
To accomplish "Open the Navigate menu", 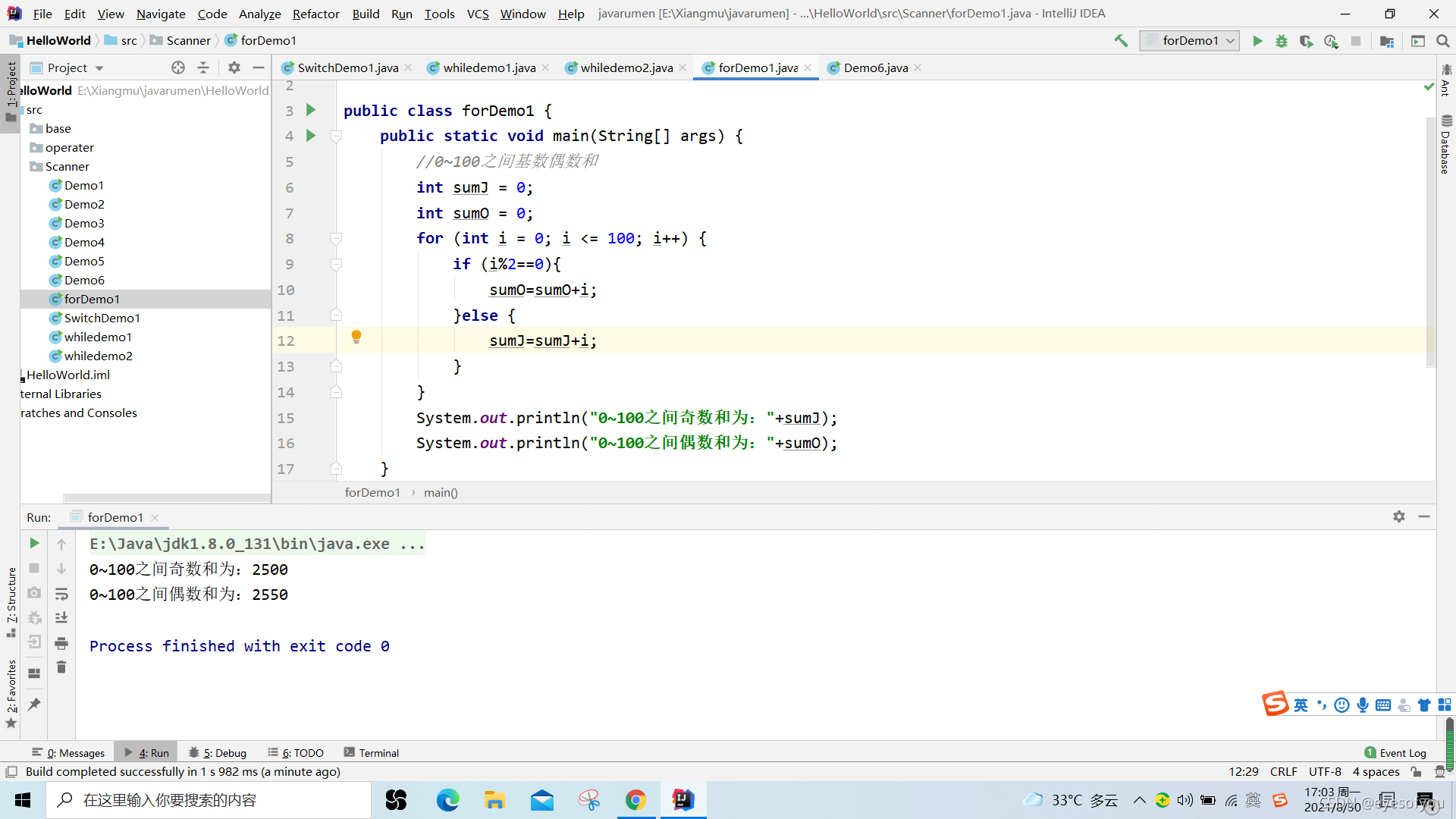I will coord(161,14).
